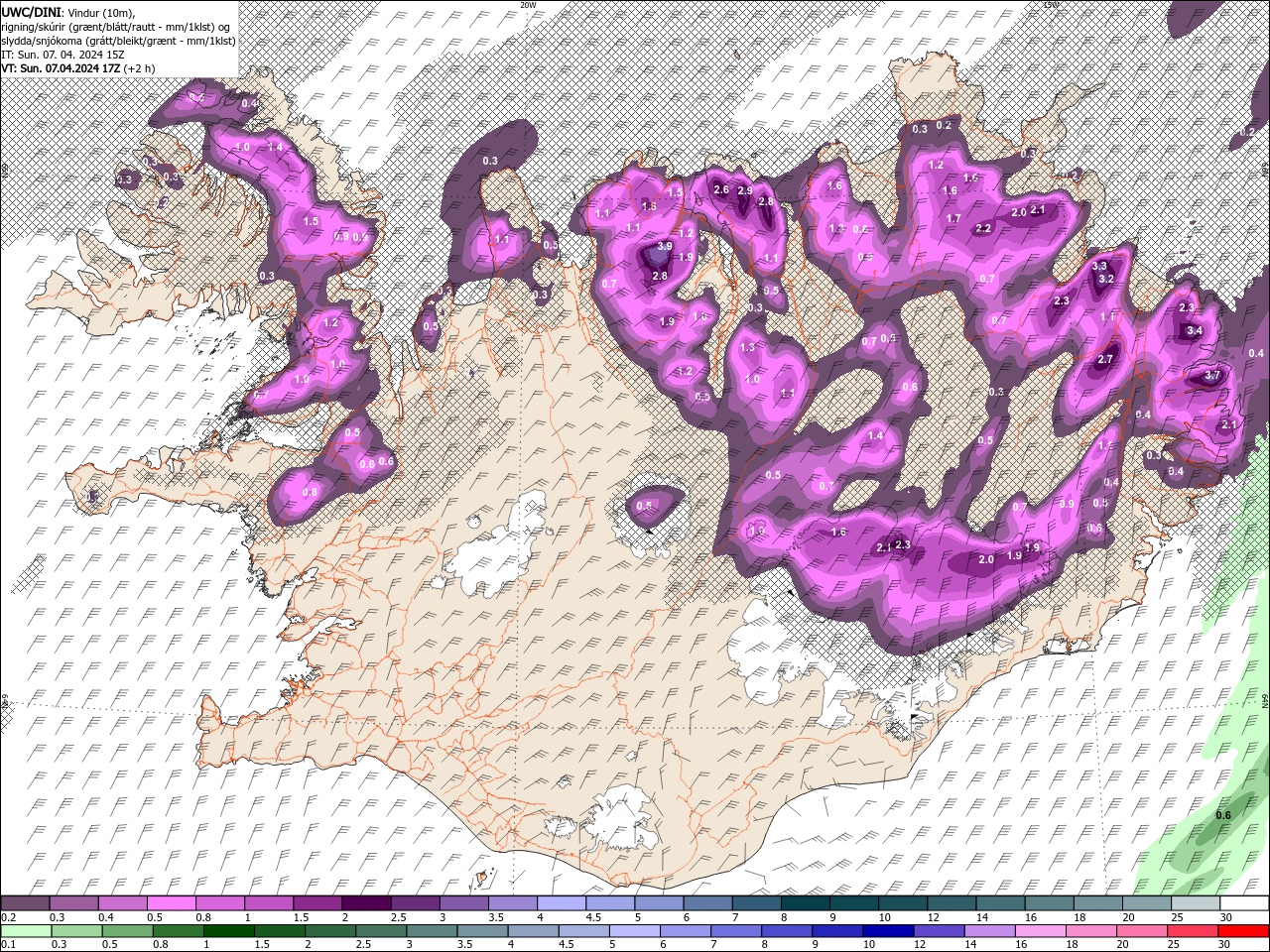This screenshot has height=952, width=1270.
Task: Select the white 30 snow legend swatch
Action: coord(1244,903)
